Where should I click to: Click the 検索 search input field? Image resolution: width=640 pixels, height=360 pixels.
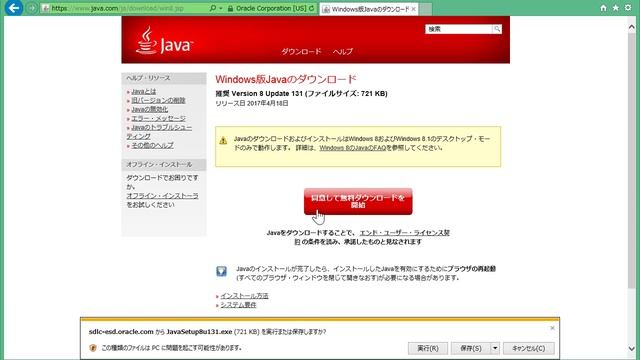coord(459,29)
